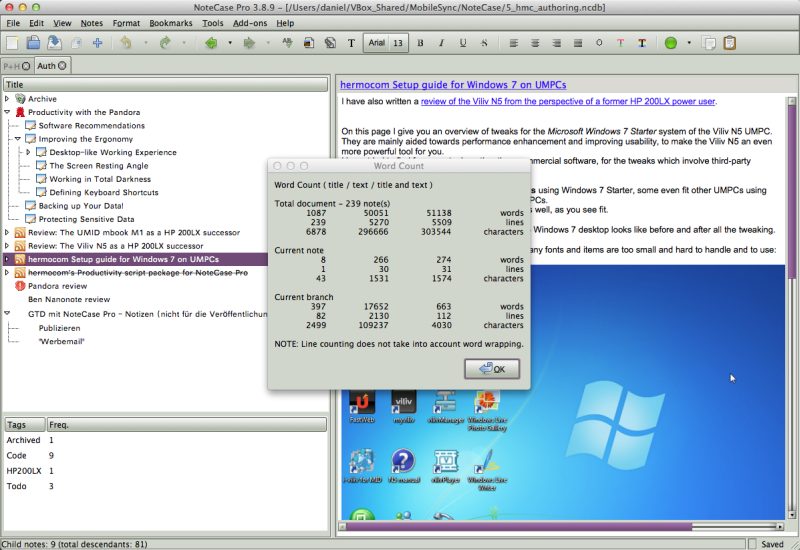Click the Paste clipboard icon
The width and height of the screenshot is (800, 550).
point(730,43)
